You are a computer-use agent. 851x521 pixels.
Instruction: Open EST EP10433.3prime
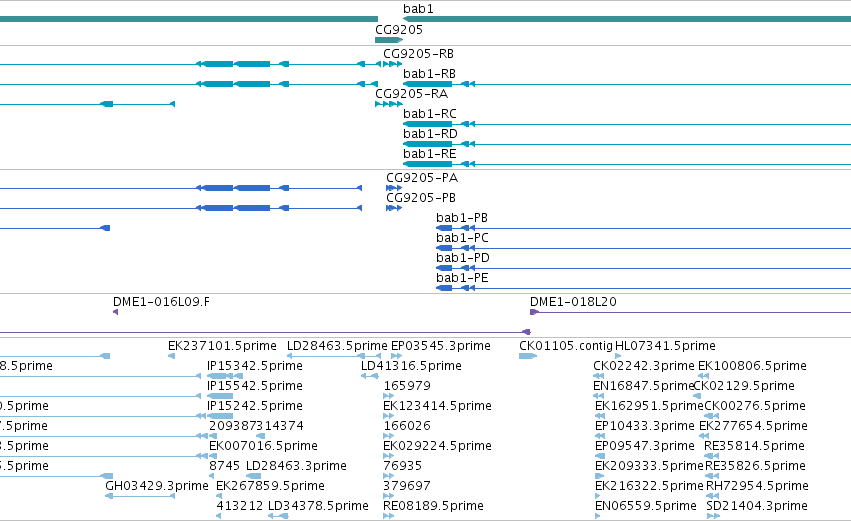645,426
